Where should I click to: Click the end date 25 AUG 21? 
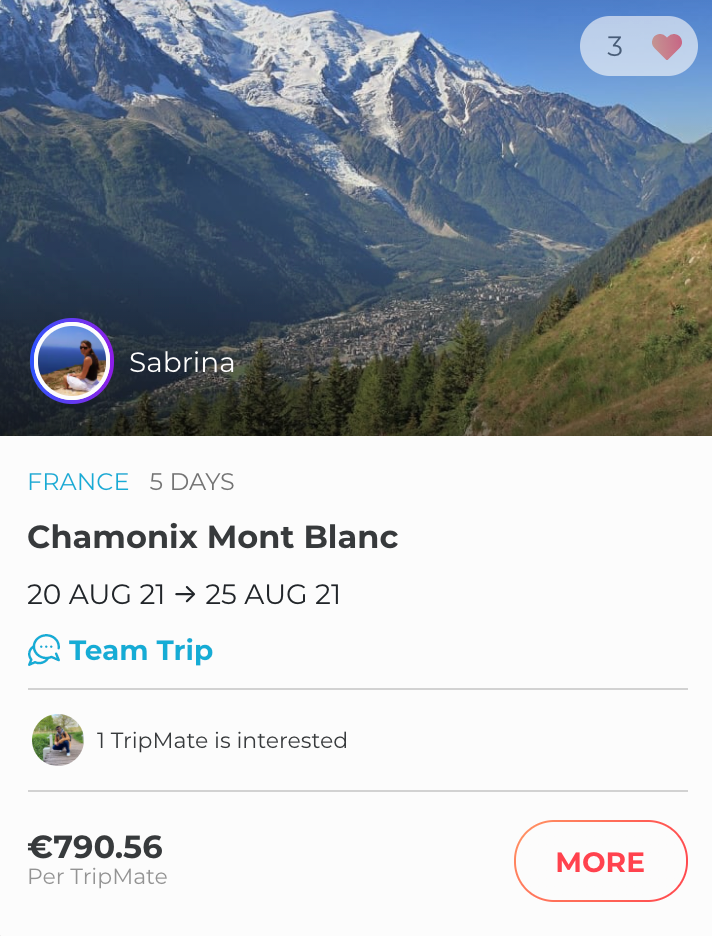[273, 595]
